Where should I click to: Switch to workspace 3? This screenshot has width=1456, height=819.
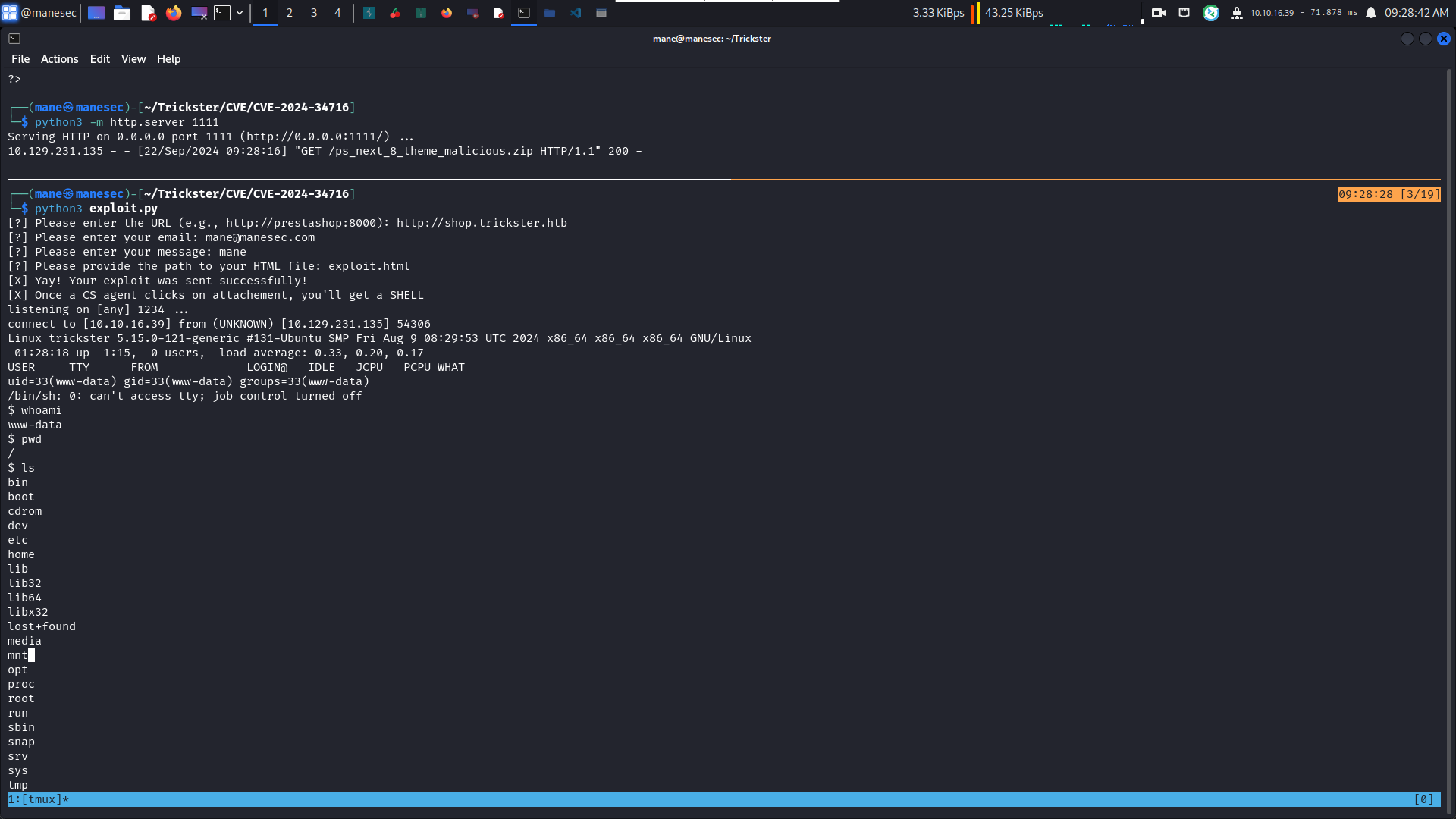(x=314, y=13)
